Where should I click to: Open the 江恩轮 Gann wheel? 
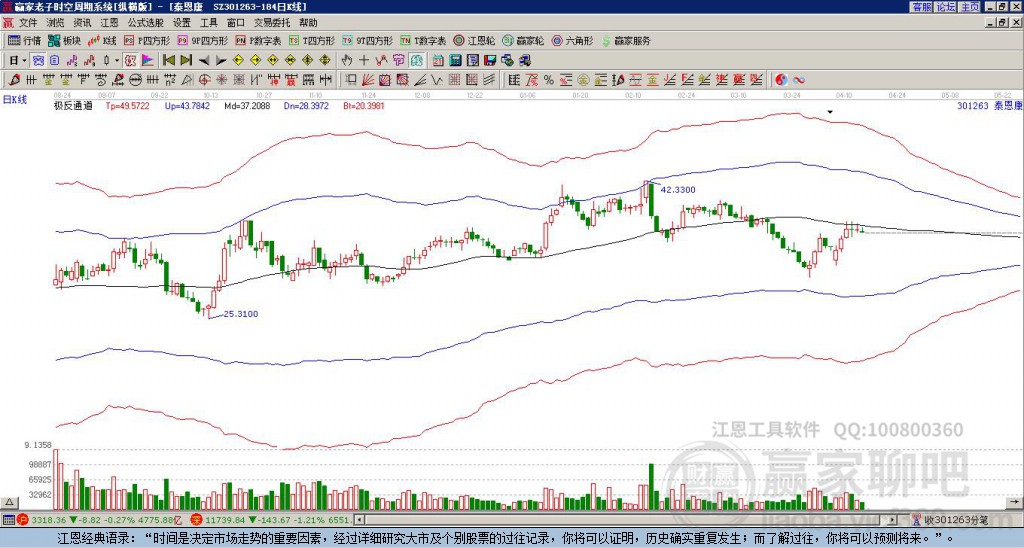click(x=474, y=40)
